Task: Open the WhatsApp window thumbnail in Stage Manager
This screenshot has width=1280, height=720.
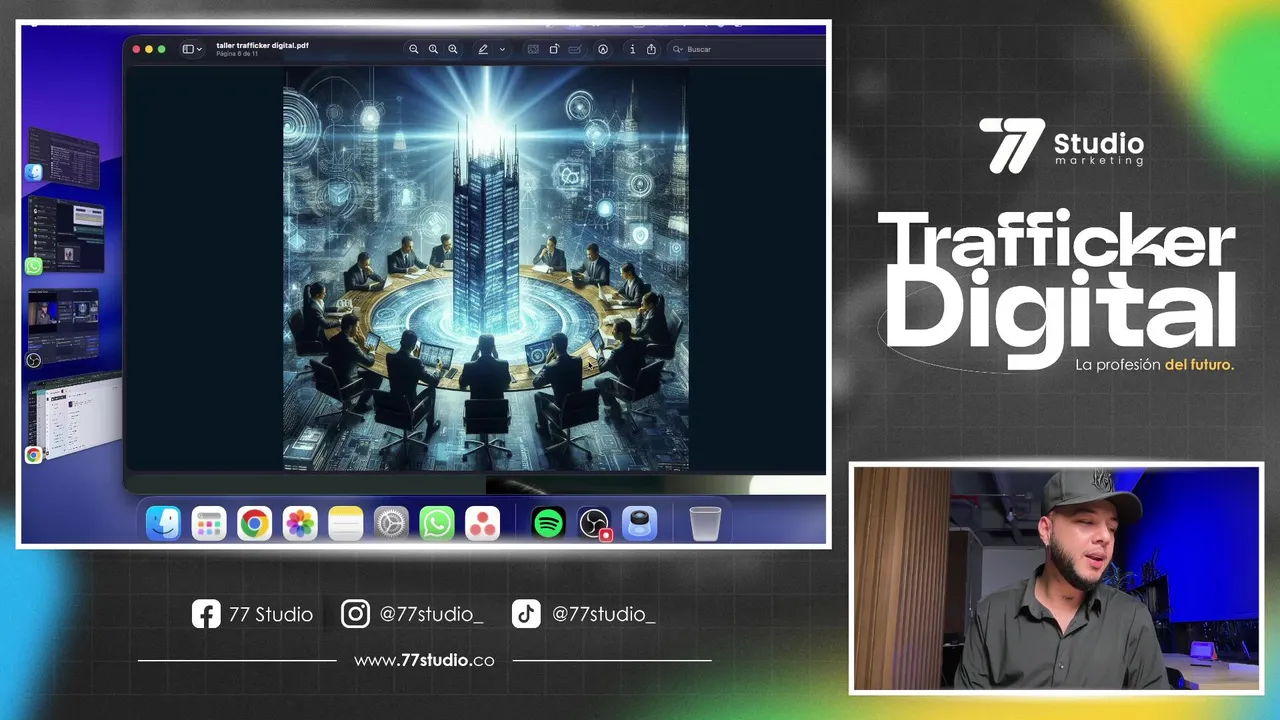Action: click(66, 234)
